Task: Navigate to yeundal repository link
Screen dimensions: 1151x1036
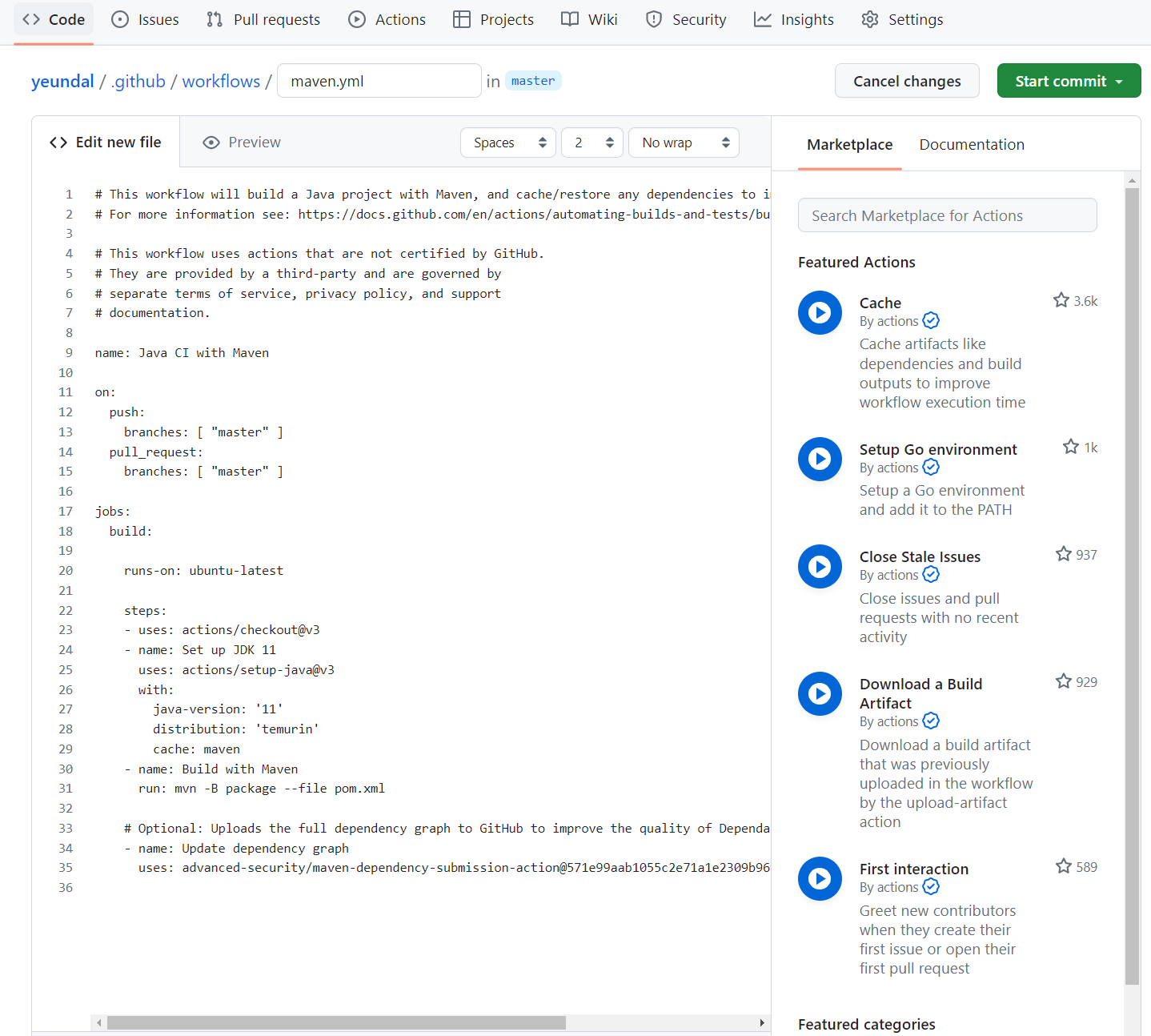Action: 62,81
